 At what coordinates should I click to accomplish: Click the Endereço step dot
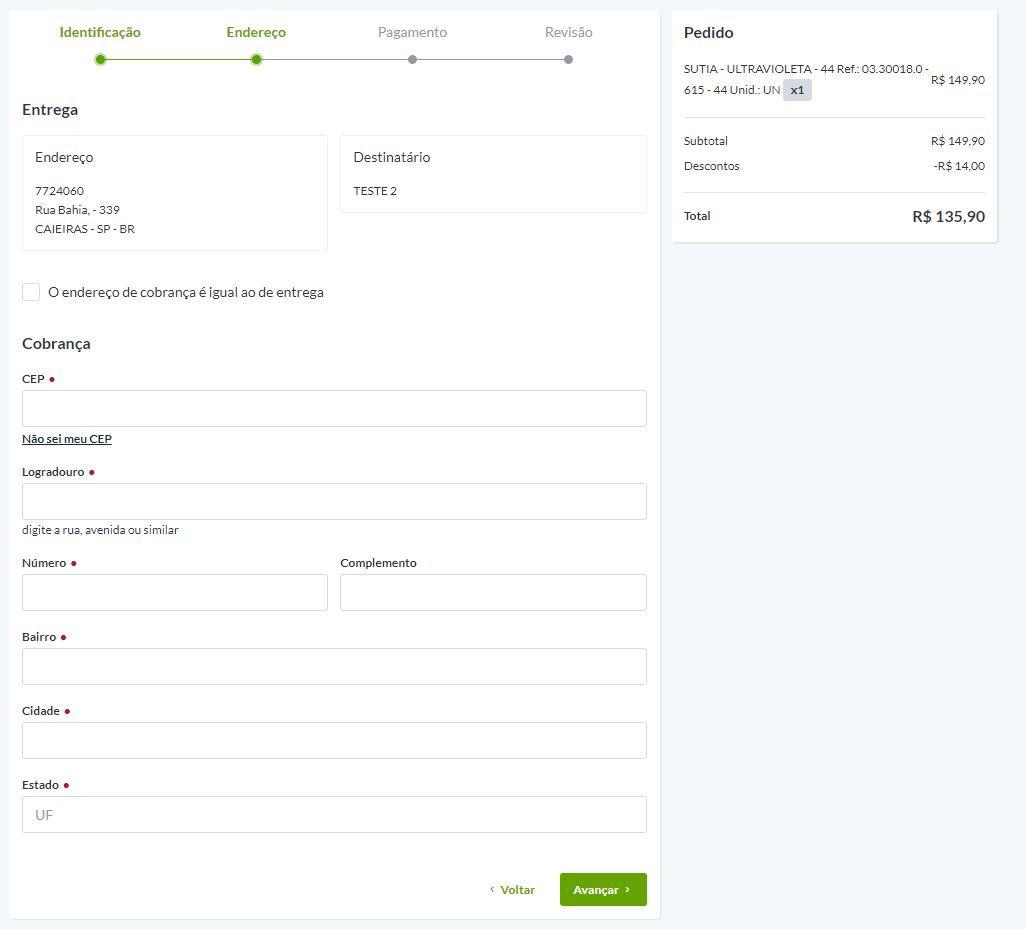(256, 59)
